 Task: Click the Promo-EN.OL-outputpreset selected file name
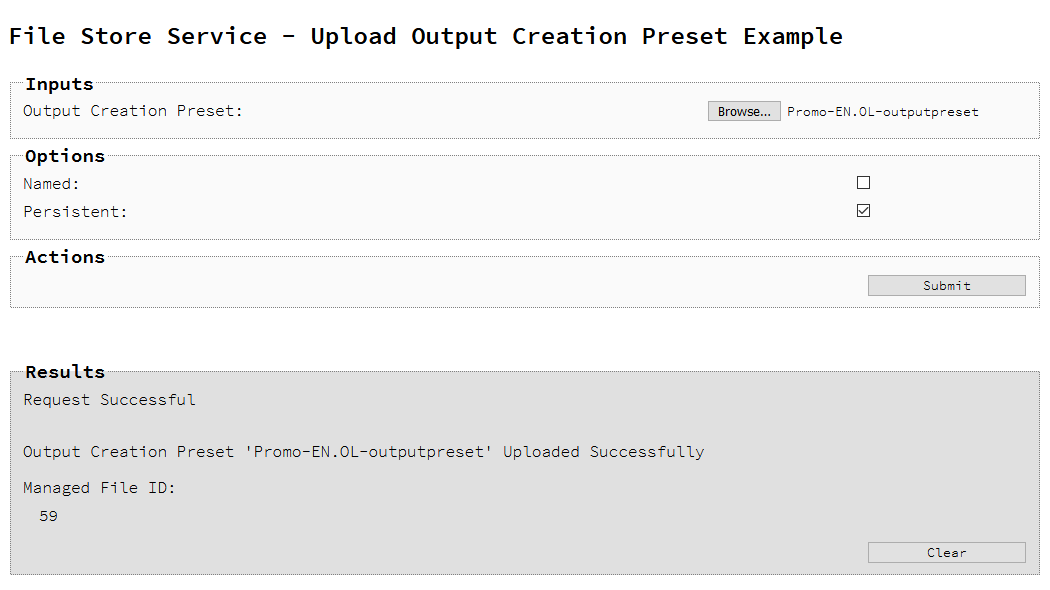tap(883, 112)
